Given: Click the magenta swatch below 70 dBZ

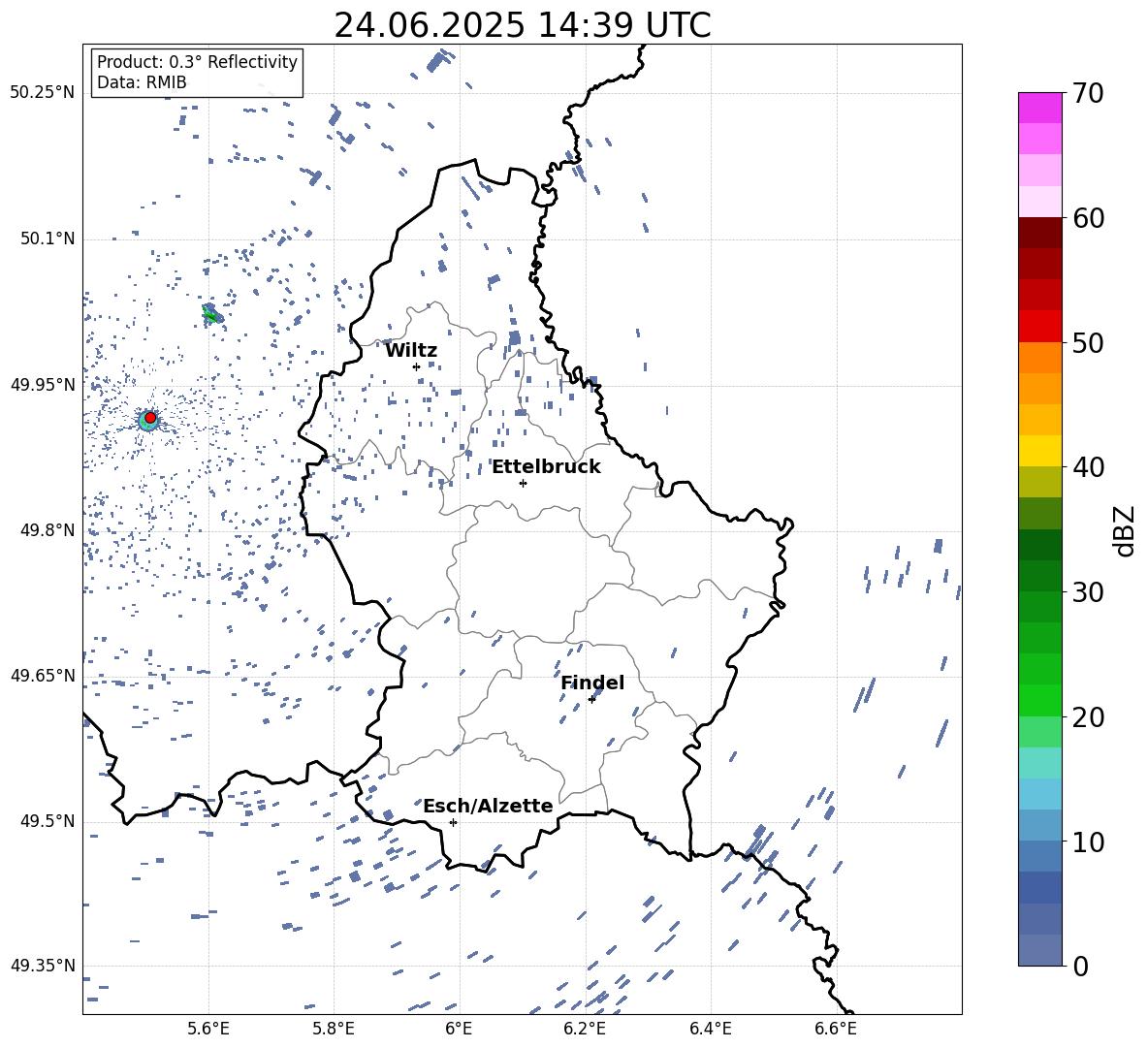Looking at the screenshot, I should pyautogui.click(x=1040, y=108).
